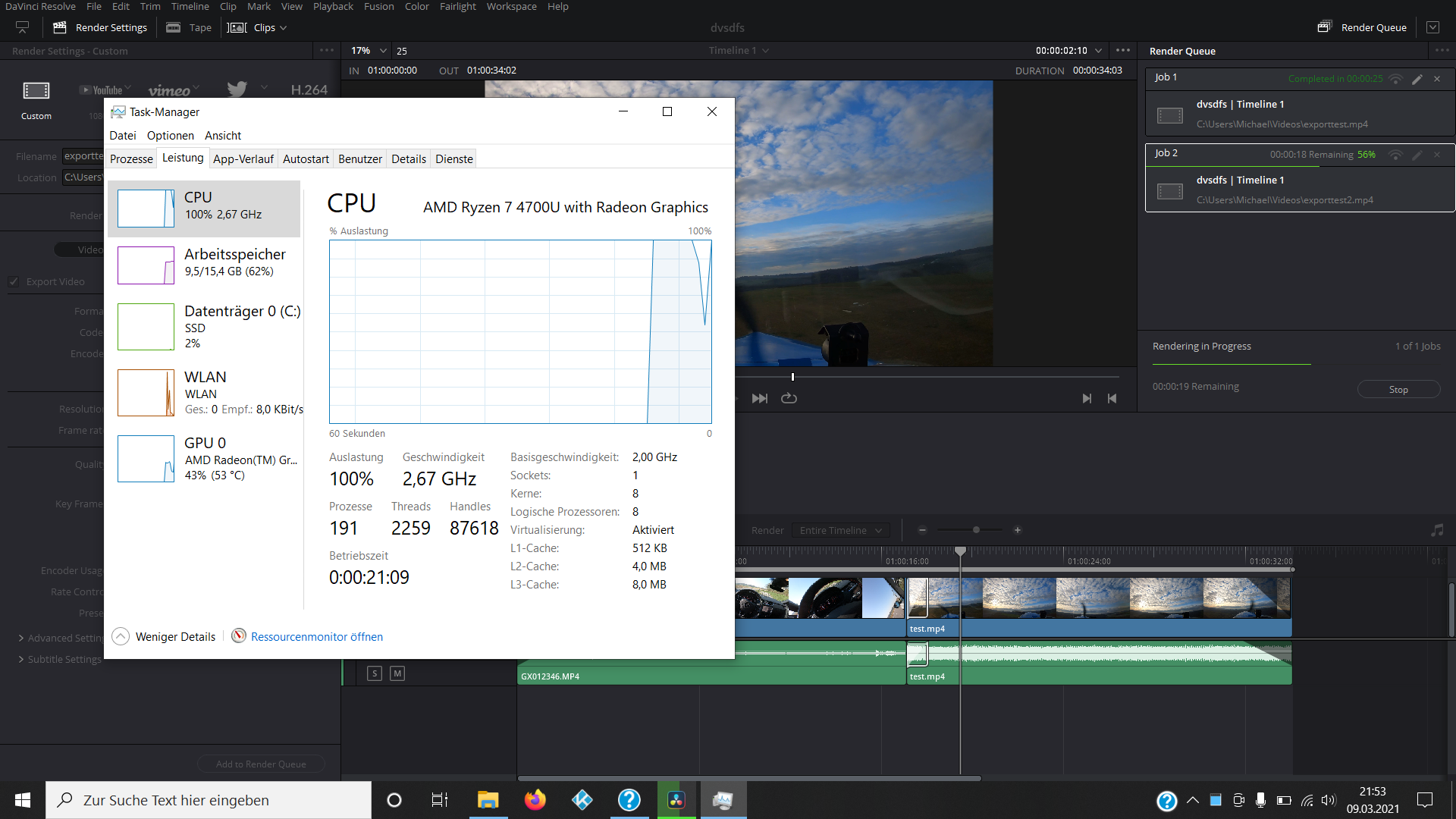Click the Filename input field
Image resolution: width=1456 pixels, height=819 pixels.
tap(83, 156)
